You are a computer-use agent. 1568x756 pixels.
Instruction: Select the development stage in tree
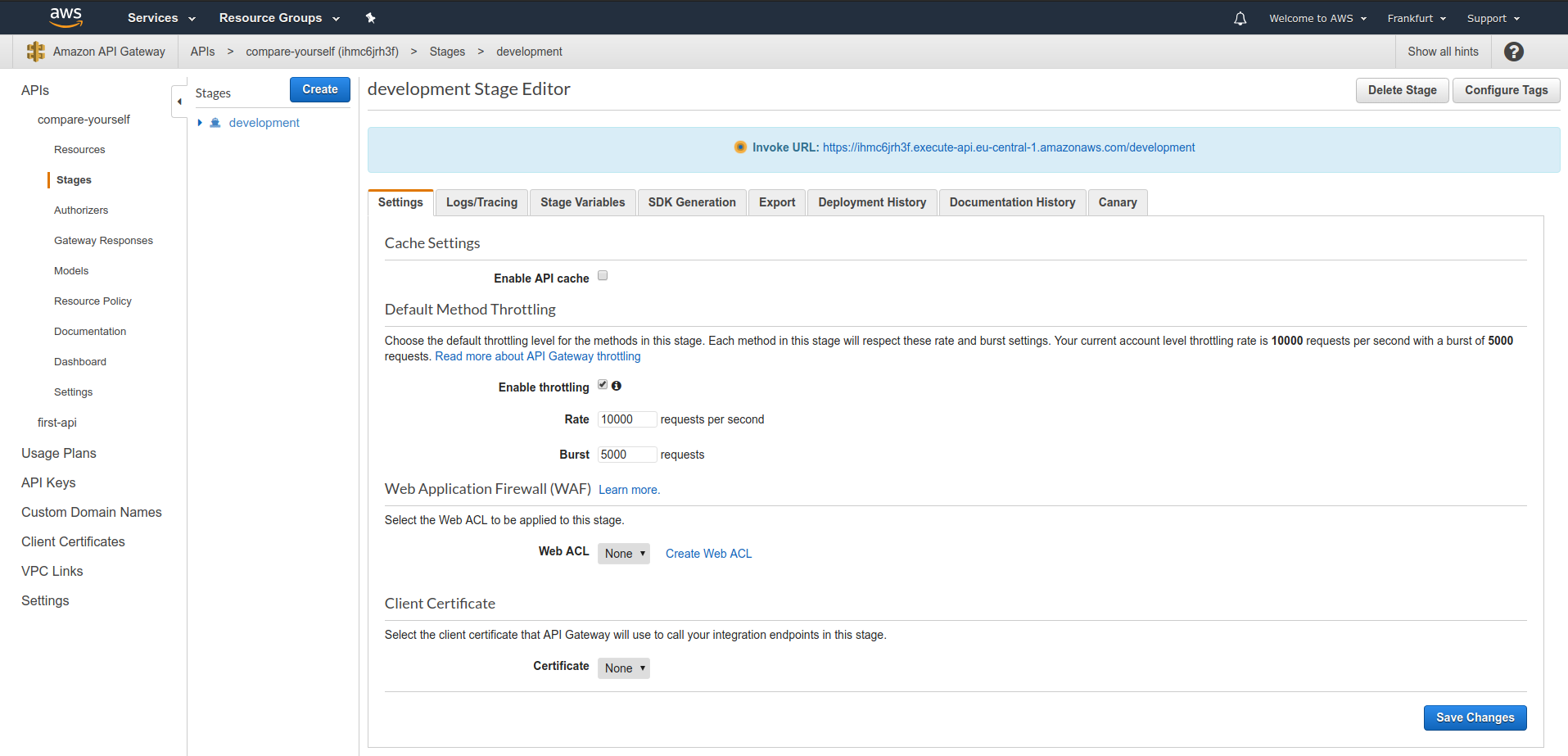point(264,123)
